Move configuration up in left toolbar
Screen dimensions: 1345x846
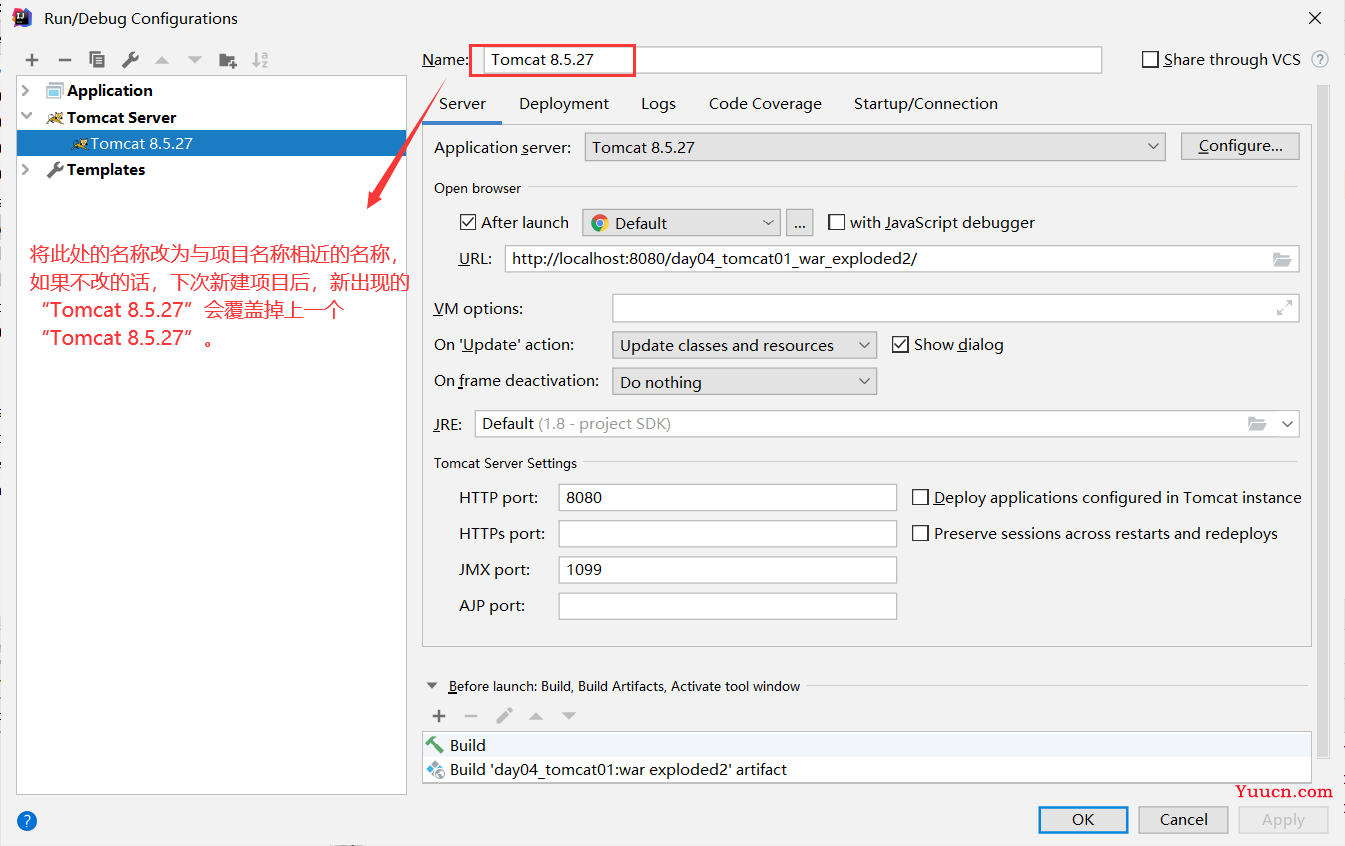tap(162, 60)
